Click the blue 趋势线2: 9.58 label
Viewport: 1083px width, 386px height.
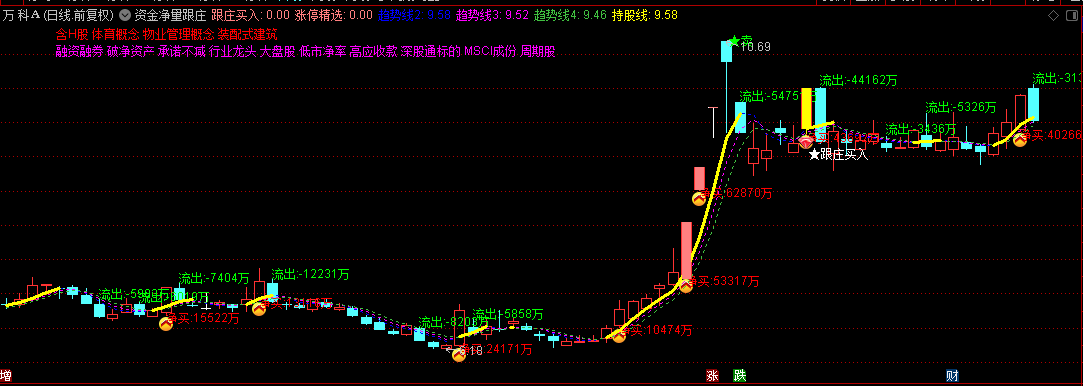pyautogui.click(x=414, y=15)
